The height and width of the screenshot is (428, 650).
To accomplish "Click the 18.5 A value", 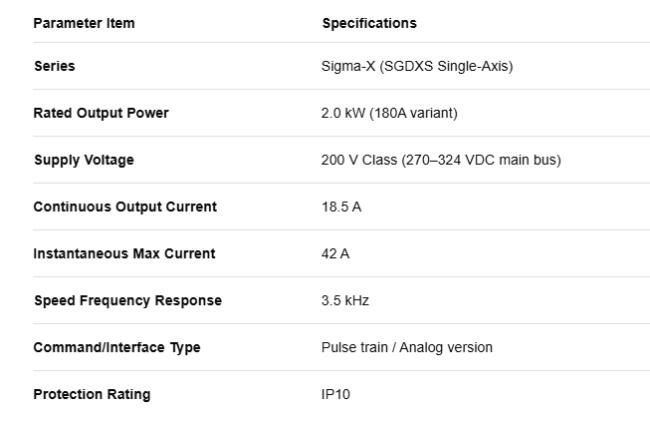I will [342, 207].
